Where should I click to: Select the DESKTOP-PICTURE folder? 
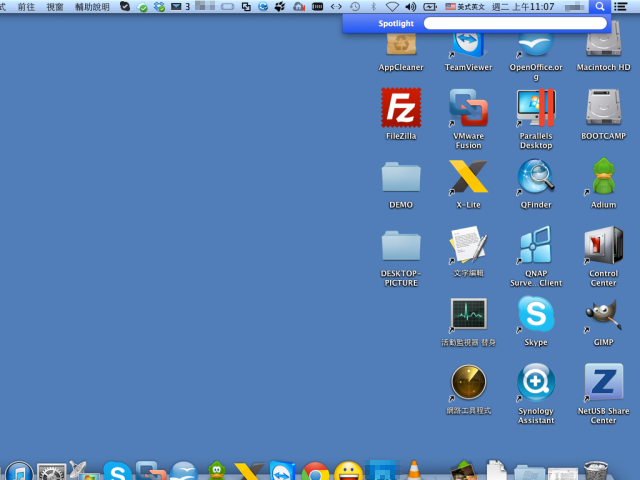point(401,245)
